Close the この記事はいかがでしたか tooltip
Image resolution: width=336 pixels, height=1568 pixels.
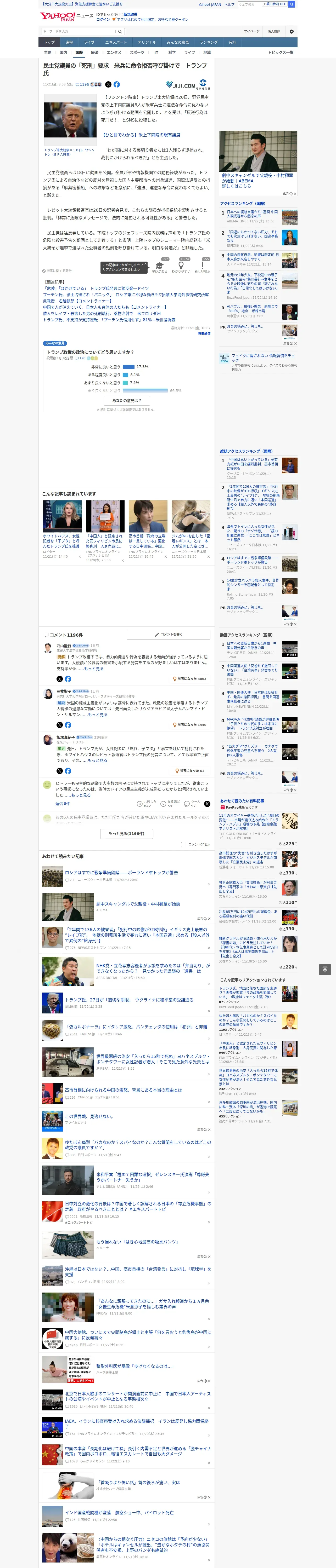[x=145, y=265]
